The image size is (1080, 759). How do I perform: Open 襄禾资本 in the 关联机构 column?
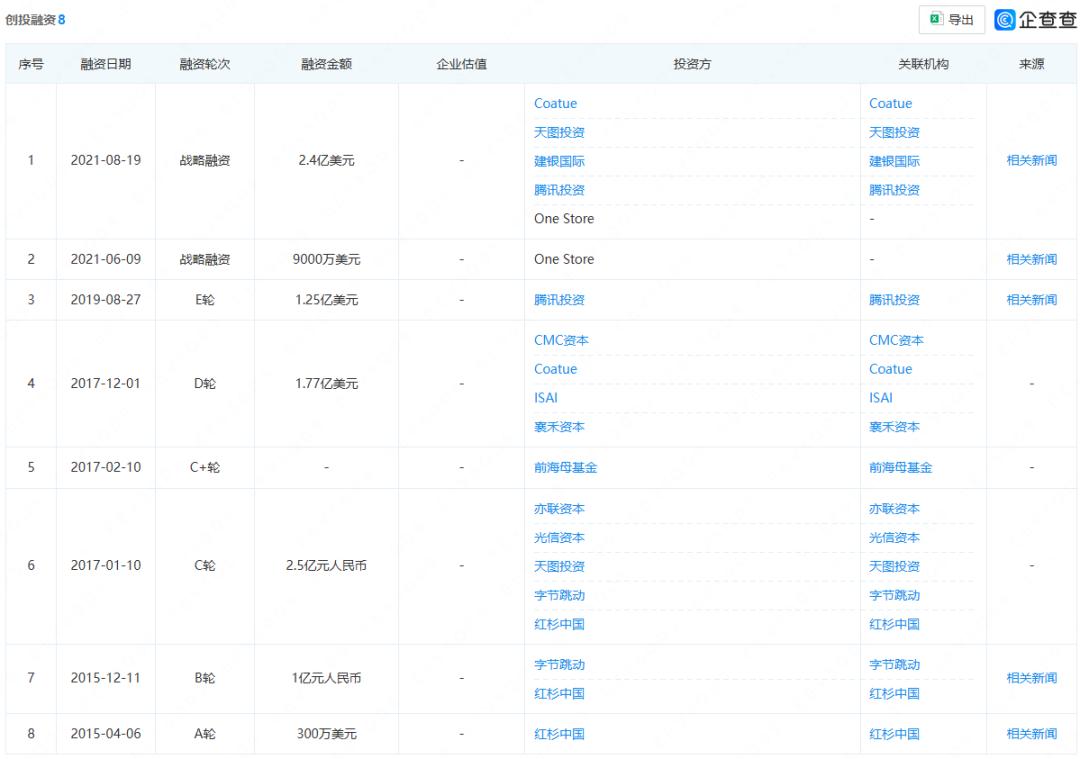pos(894,427)
